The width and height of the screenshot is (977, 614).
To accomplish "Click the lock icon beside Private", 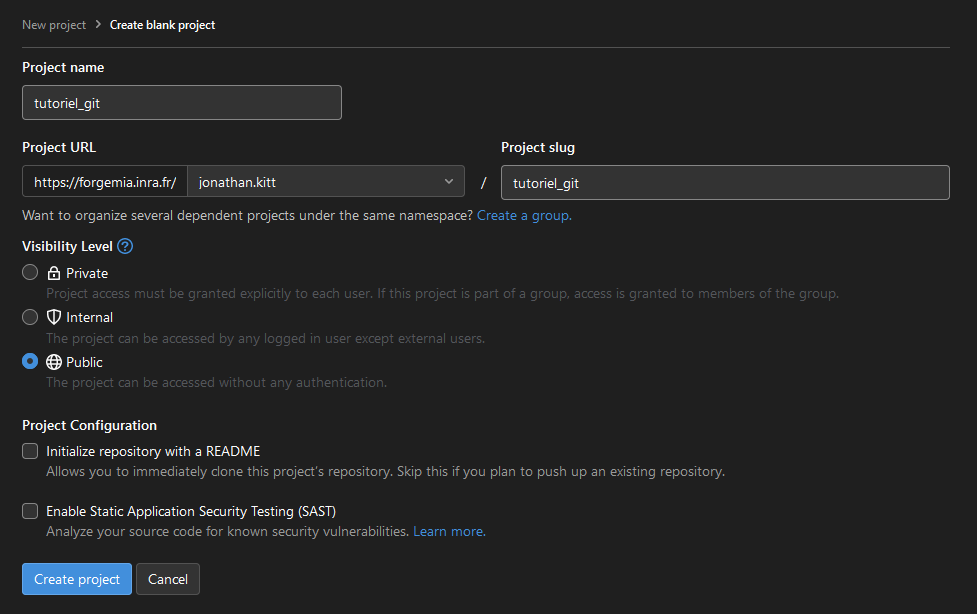I will pos(54,273).
